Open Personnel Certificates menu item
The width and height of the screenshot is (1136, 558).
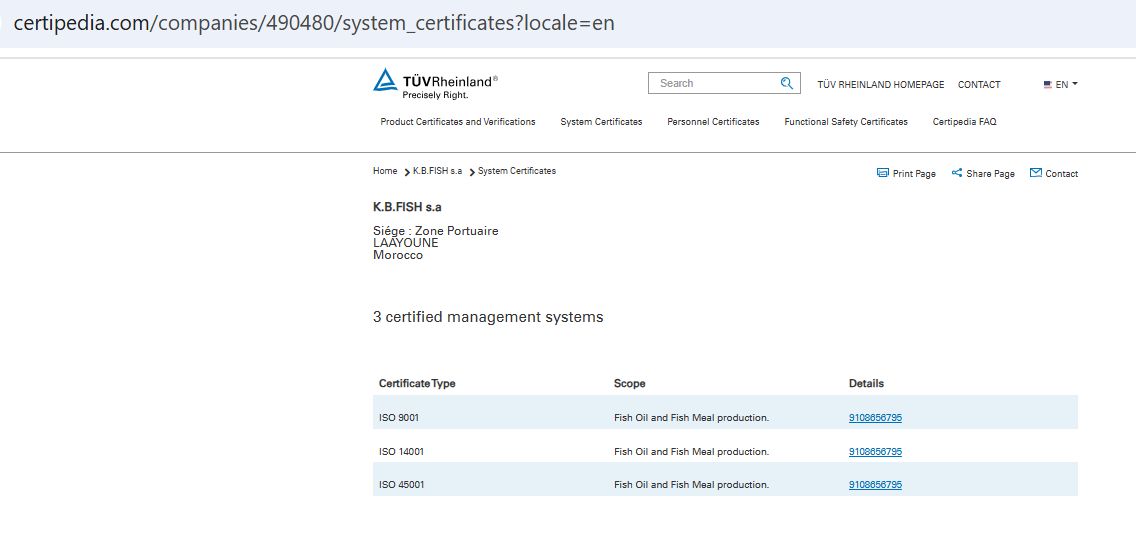point(713,122)
